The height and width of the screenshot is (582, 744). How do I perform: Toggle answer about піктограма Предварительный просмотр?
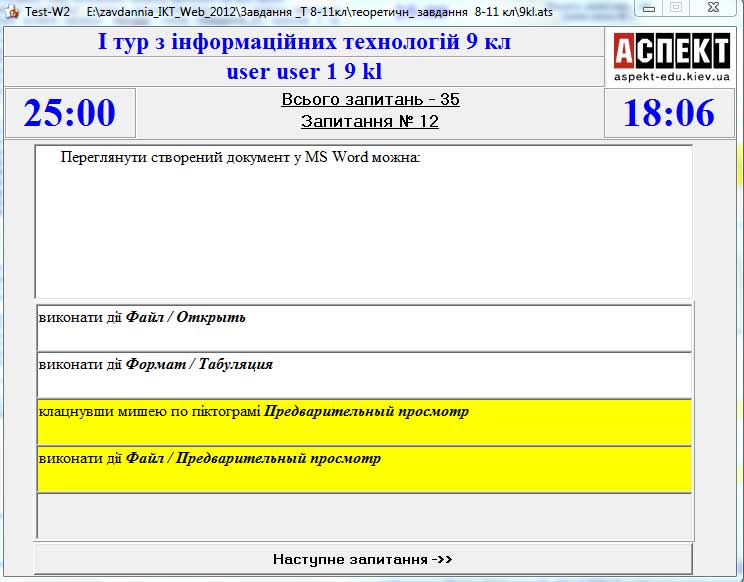pos(364,421)
